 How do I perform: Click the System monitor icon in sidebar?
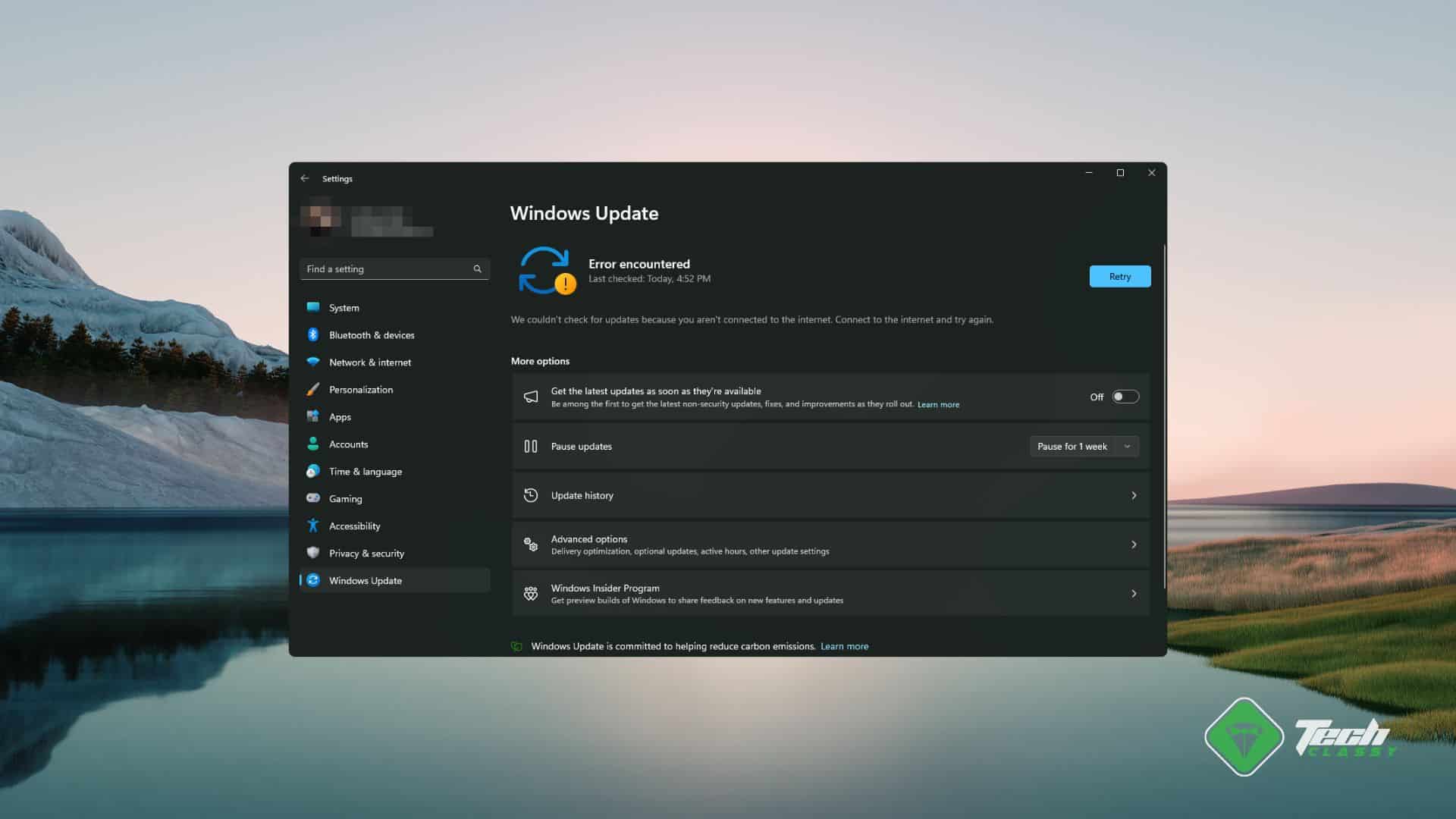(312, 307)
